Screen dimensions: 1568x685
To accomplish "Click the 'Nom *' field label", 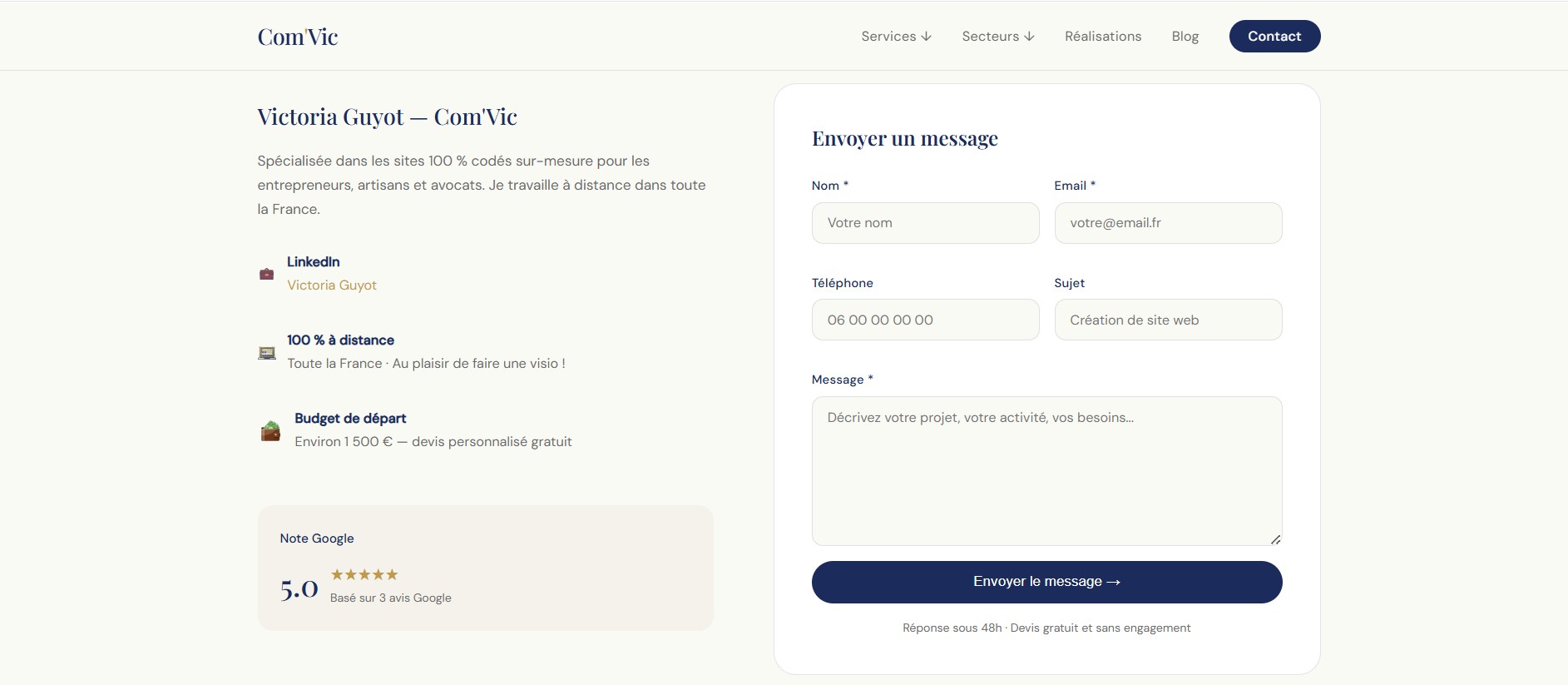I will coord(830,186).
